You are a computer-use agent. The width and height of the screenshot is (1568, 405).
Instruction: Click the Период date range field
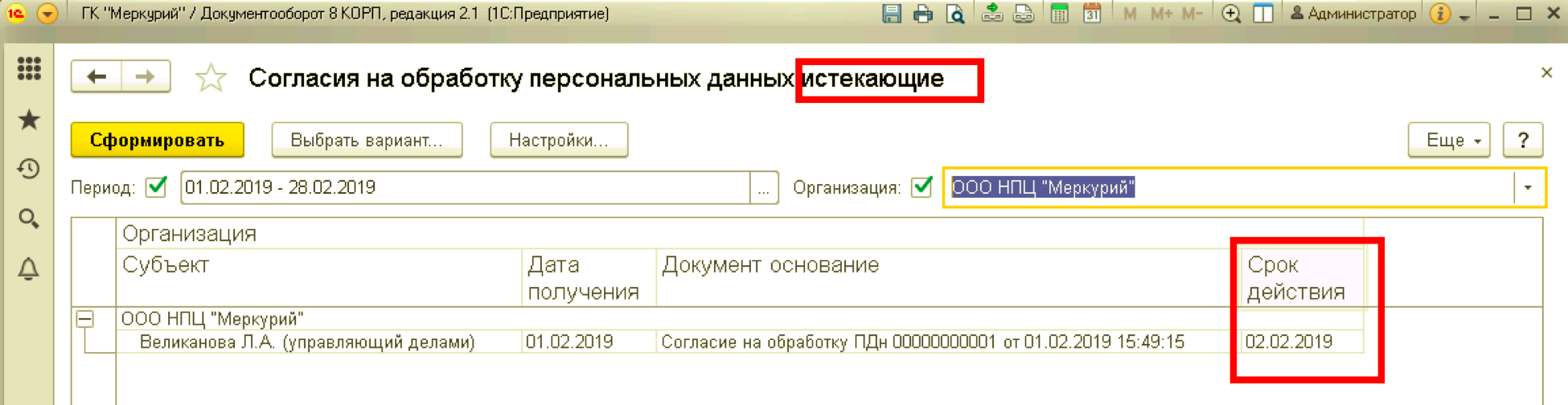[466, 187]
